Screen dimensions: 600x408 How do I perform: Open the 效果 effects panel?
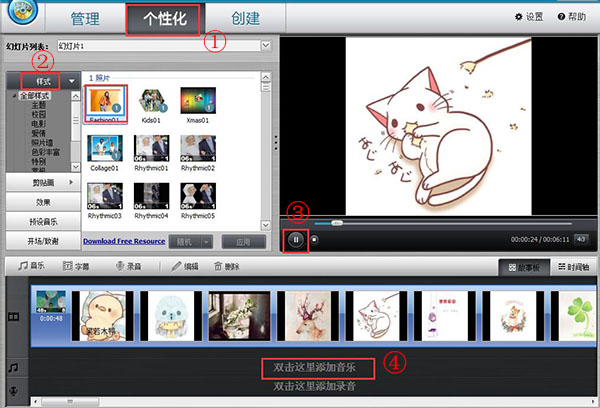click(x=43, y=202)
